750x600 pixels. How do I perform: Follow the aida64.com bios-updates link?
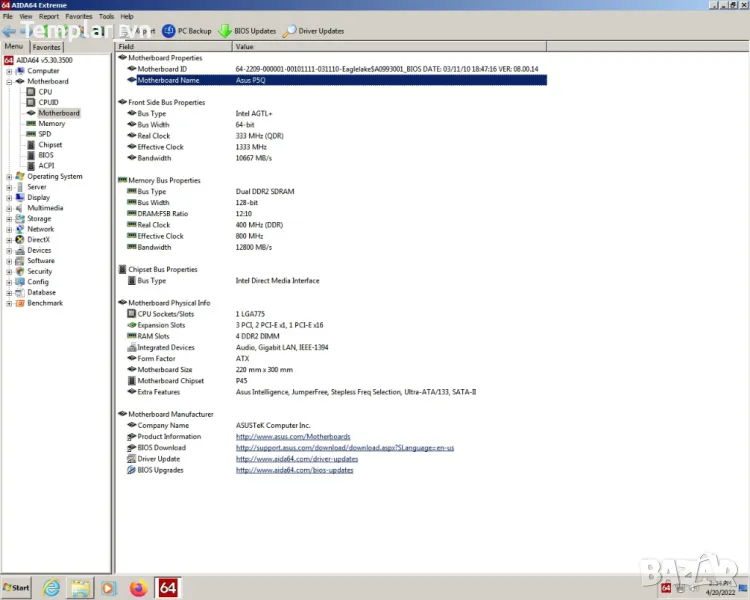294,470
